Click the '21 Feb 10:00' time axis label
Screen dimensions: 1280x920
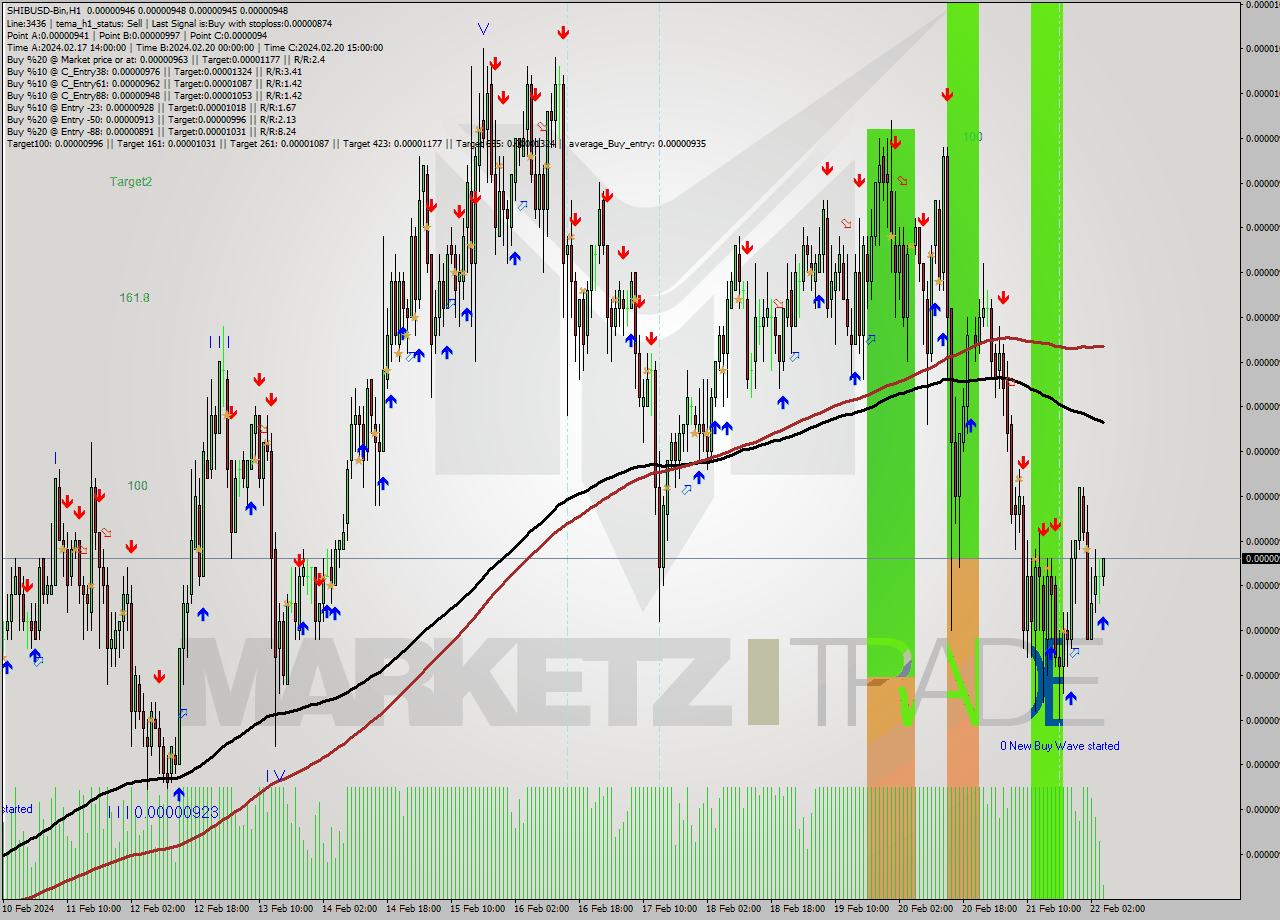click(x=1054, y=909)
